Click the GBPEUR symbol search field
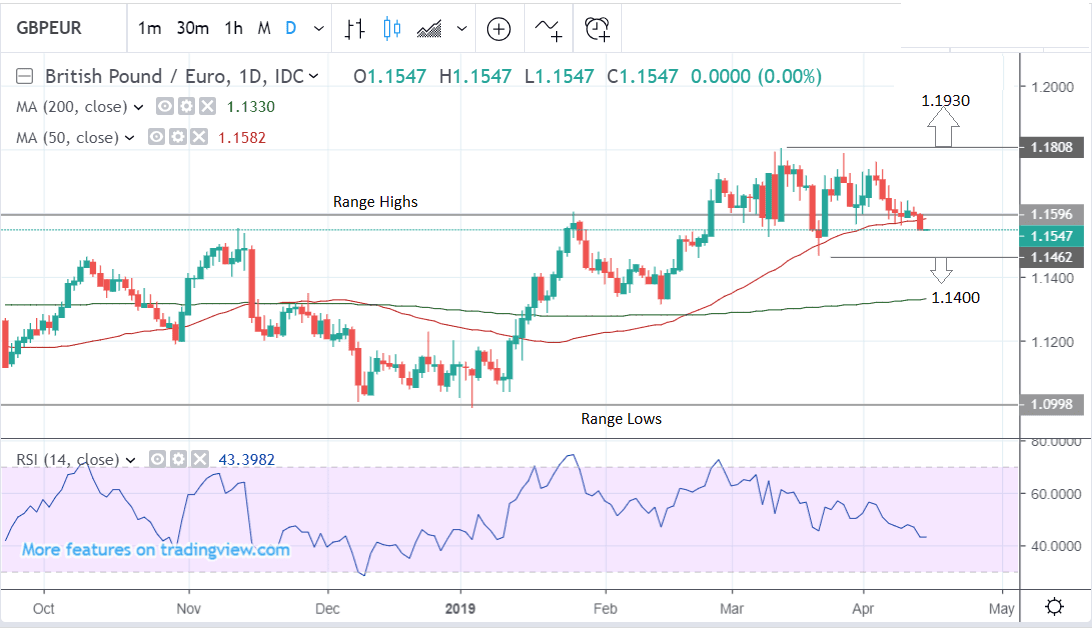Screen dimensions: 1092x630 pyautogui.click(x=63, y=28)
